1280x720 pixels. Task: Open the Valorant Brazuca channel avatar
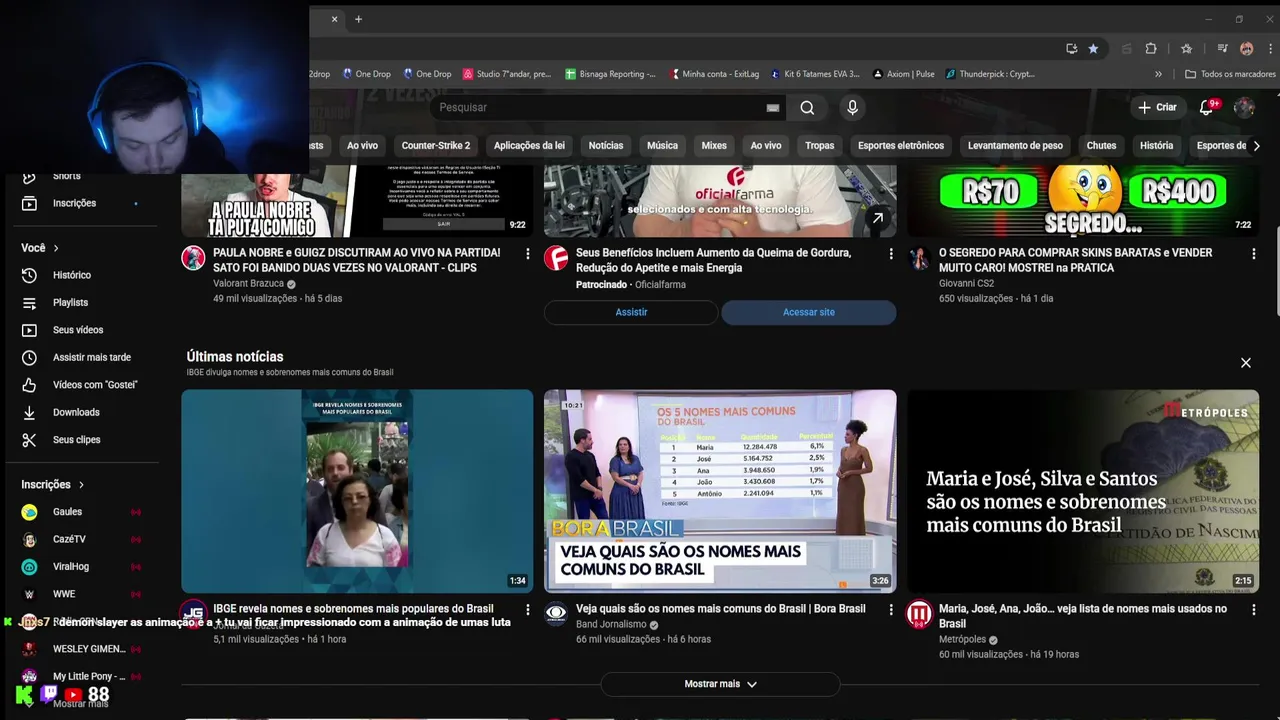click(x=193, y=258)
